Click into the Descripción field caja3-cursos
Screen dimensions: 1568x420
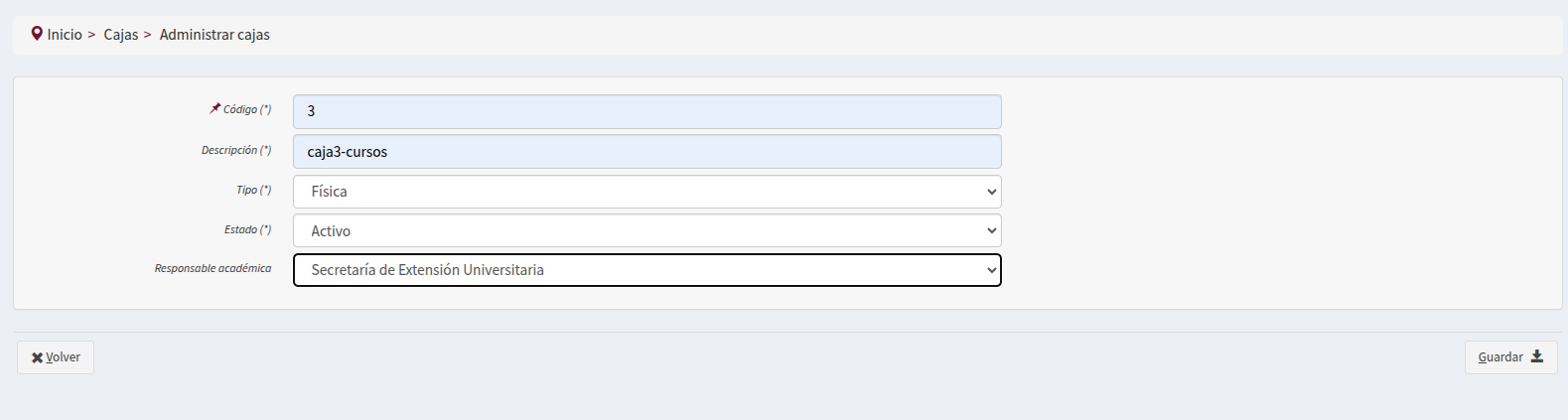click(x=646, y=152)
